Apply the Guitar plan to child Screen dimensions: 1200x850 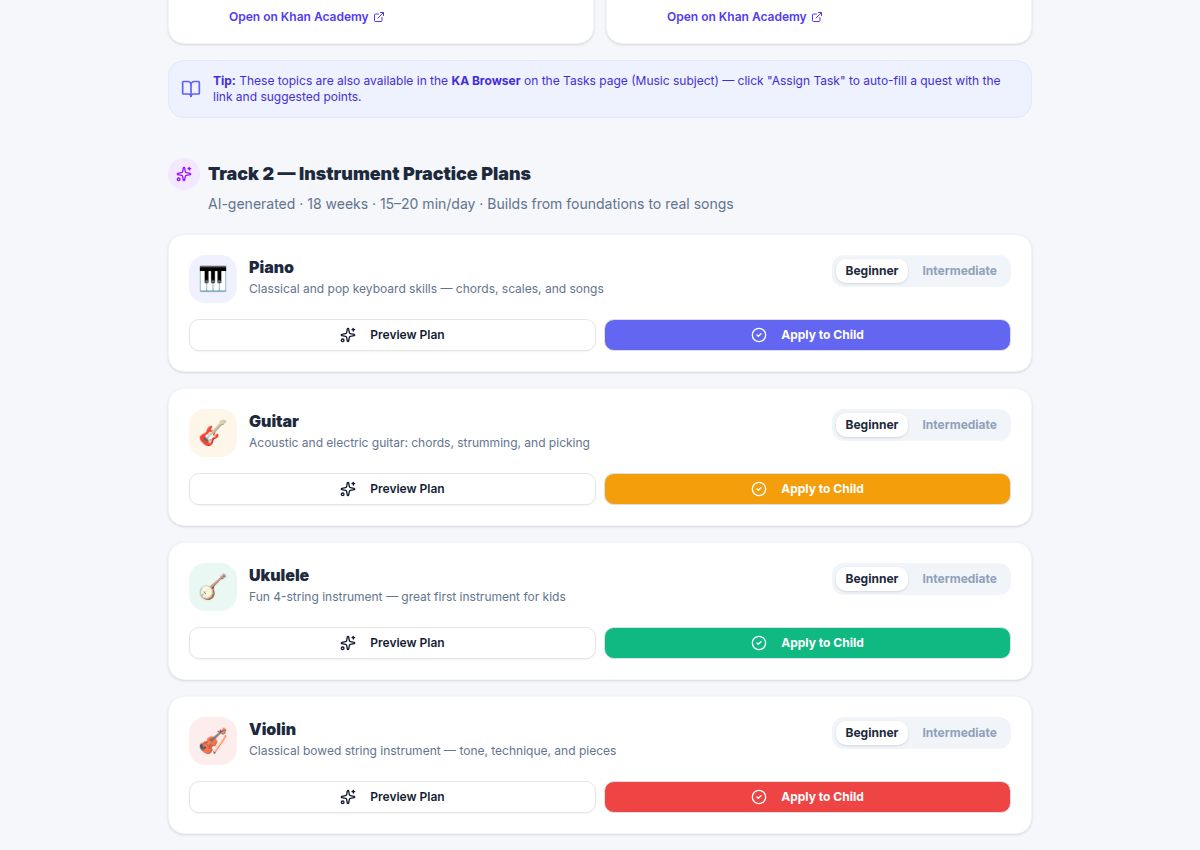807,489
